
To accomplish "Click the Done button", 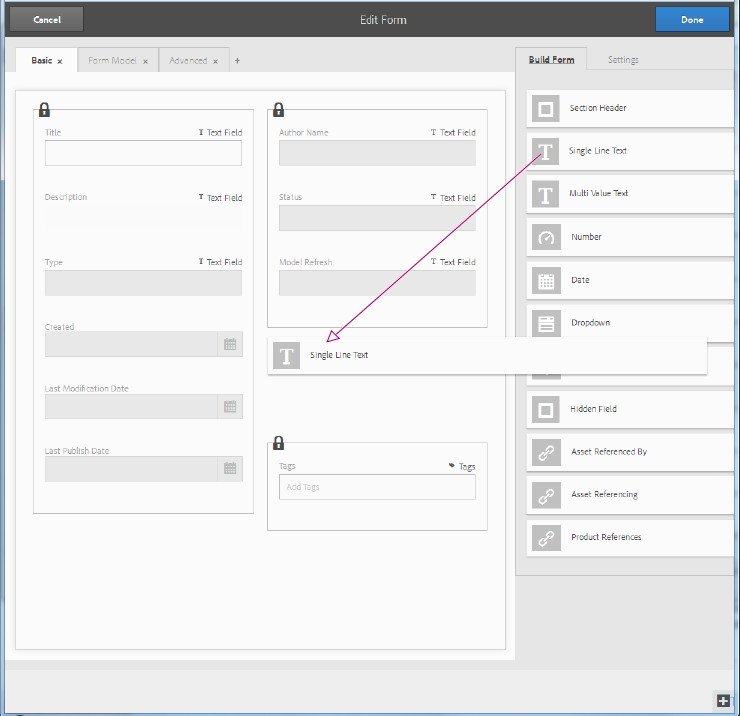I will coord(692,19).
